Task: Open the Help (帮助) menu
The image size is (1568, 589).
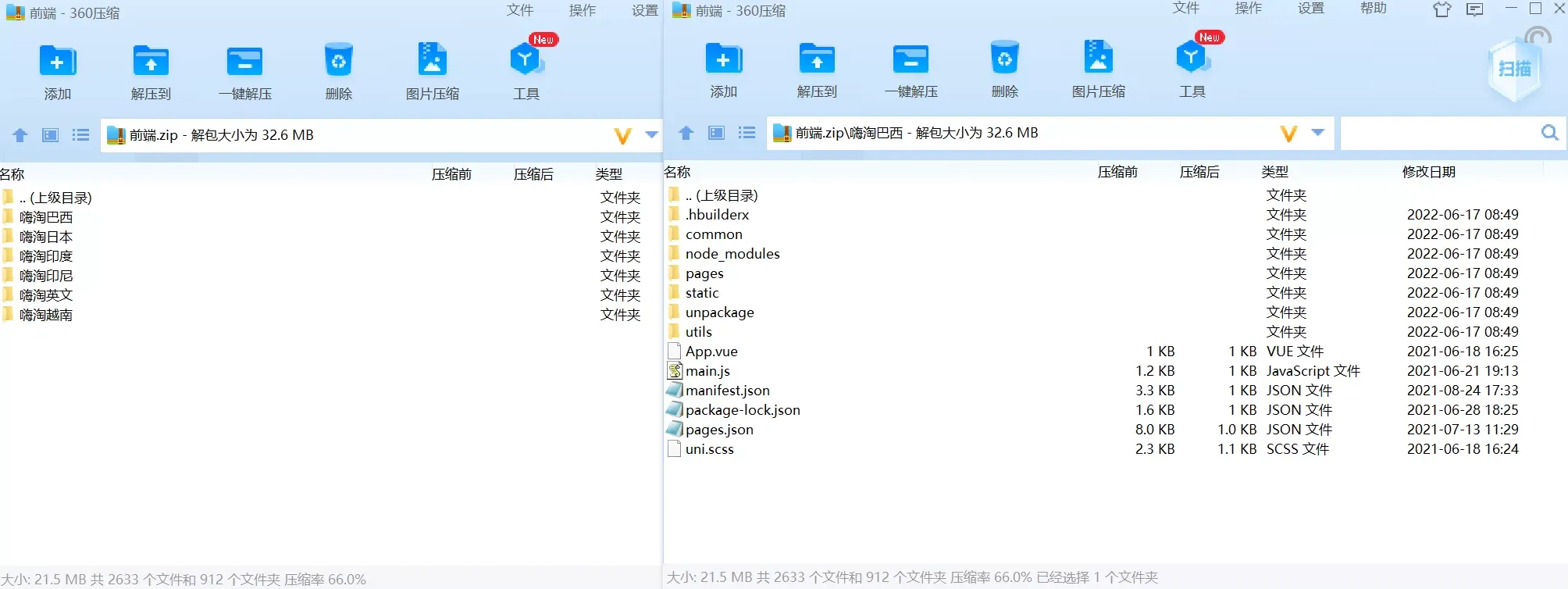Action: [1373, 9]
